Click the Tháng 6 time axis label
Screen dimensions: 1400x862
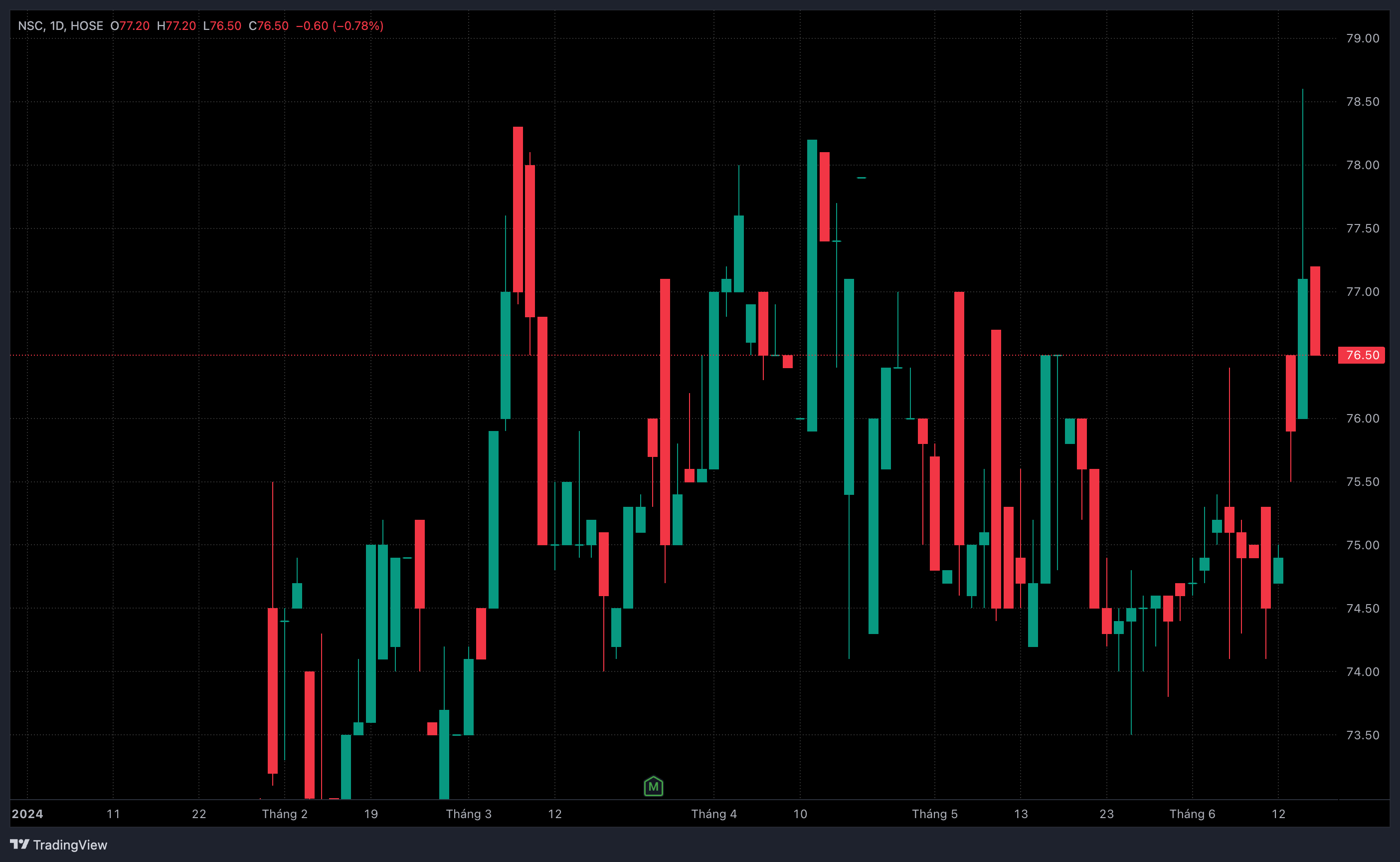pyautogui.click(x=1192, y=814)
